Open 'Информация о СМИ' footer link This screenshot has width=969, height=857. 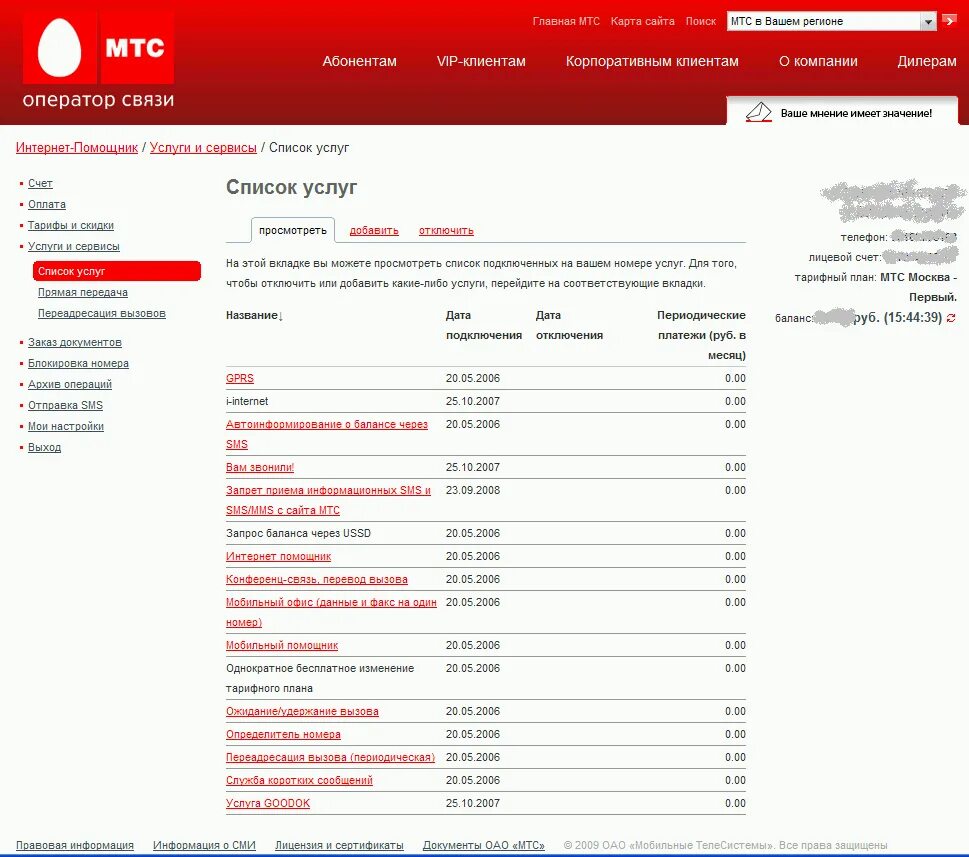205,845
